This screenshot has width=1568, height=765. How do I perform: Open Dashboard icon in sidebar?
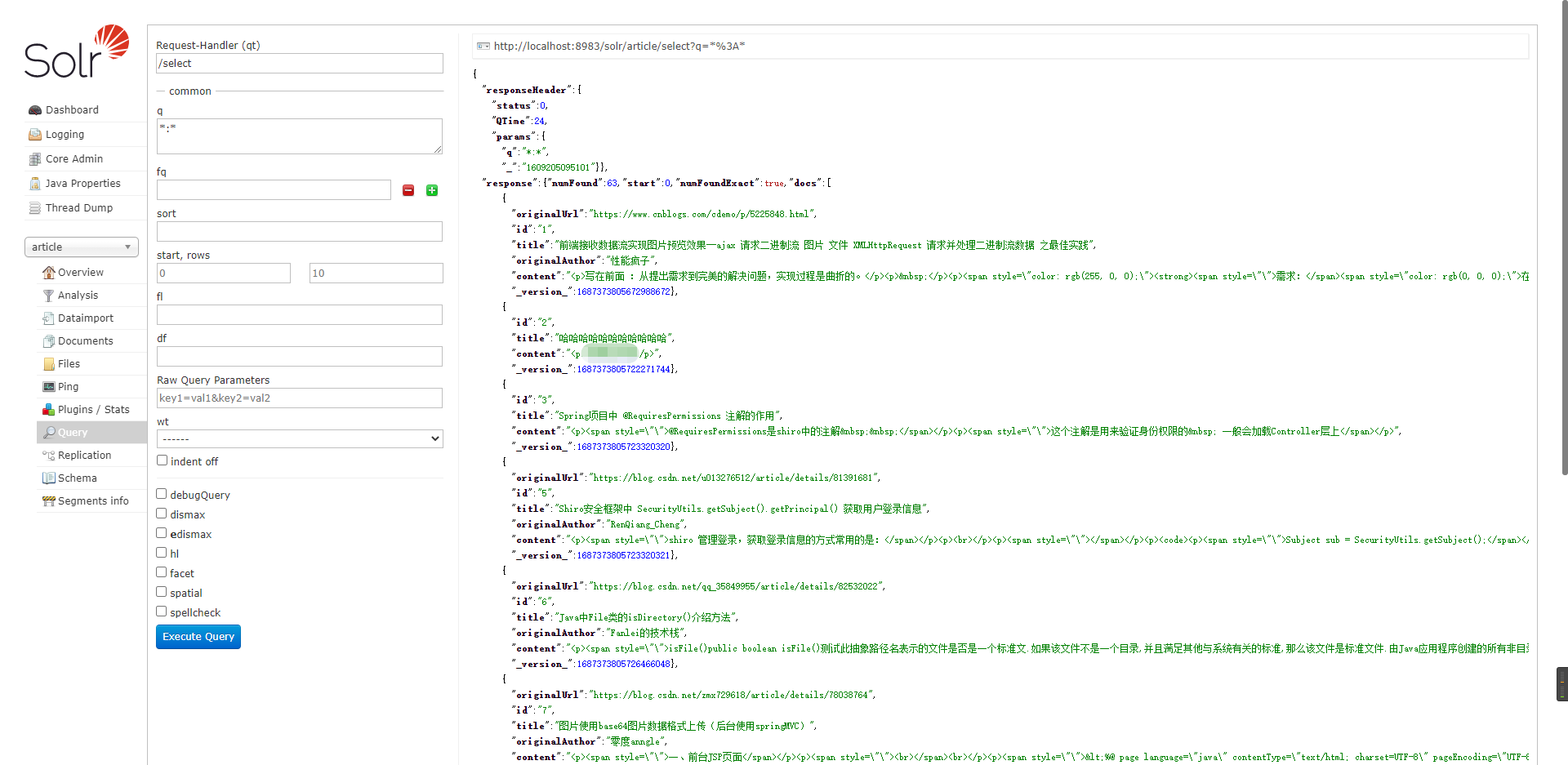(x=35, y=110)
